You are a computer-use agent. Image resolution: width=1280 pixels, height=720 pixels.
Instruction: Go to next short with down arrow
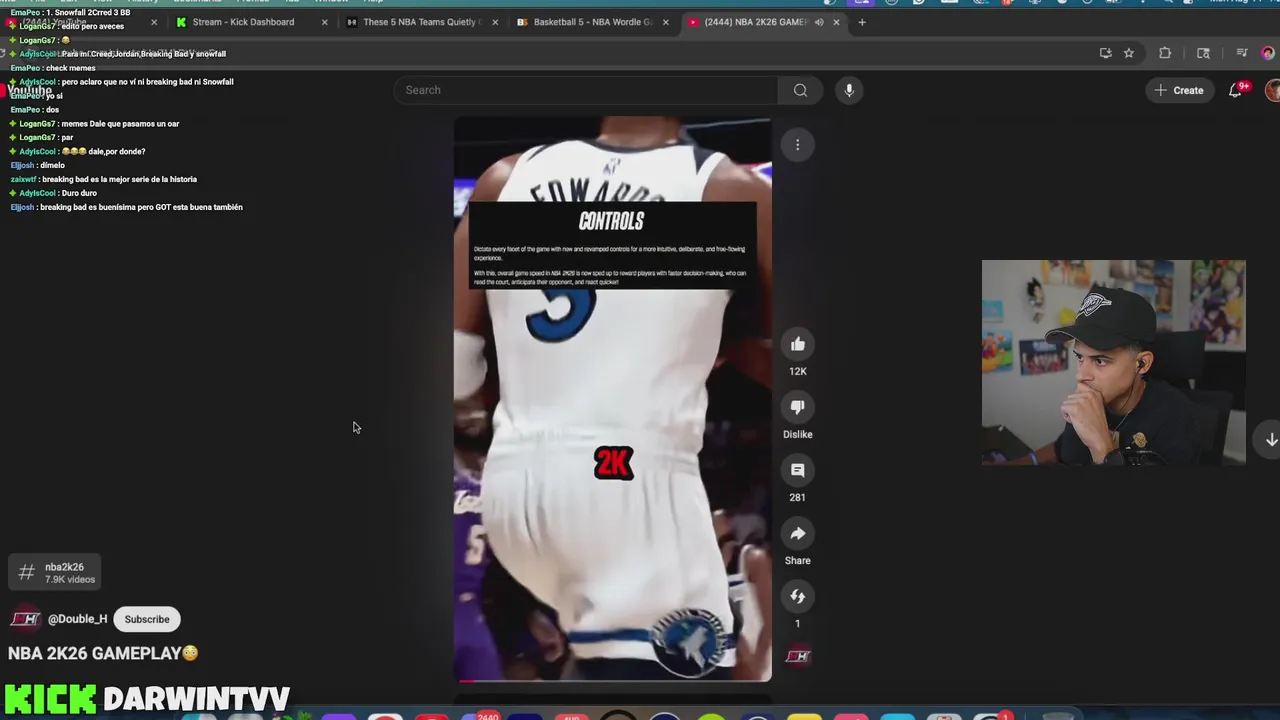tap(1271, 440)
